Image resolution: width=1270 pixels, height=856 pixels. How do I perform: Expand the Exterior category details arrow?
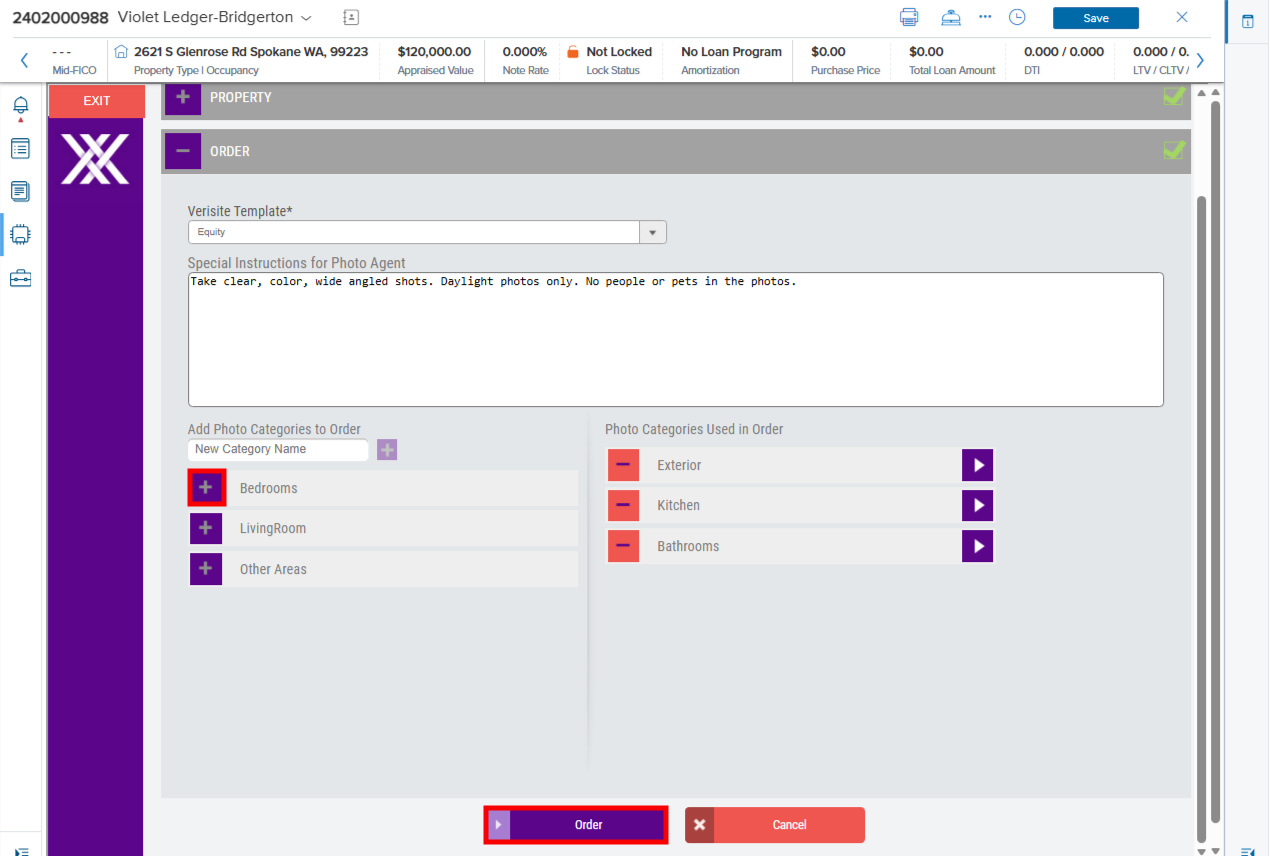(978, 465)
